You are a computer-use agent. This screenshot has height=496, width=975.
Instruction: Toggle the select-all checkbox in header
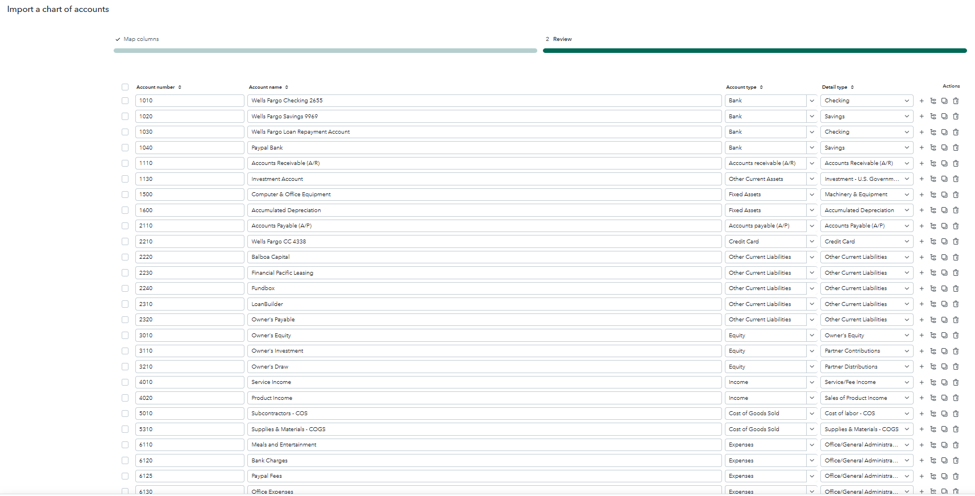[x=125, y=88]
